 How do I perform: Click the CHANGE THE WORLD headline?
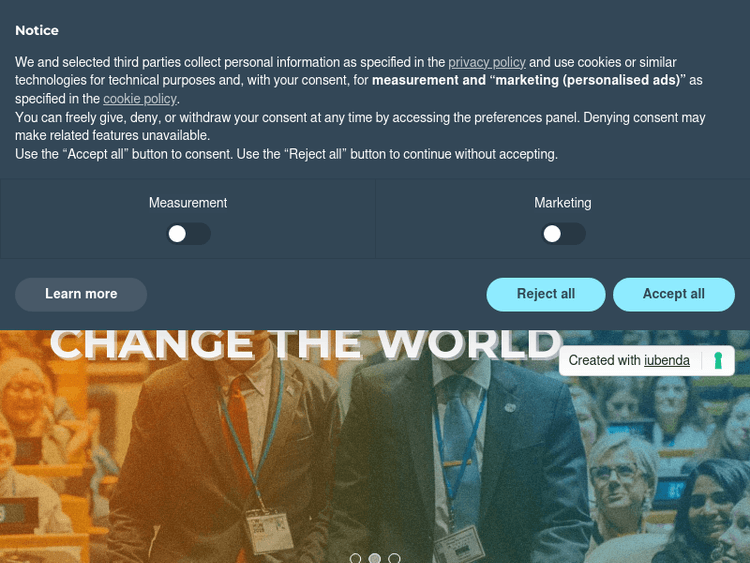pyautogui.click(x=306, y=344)
